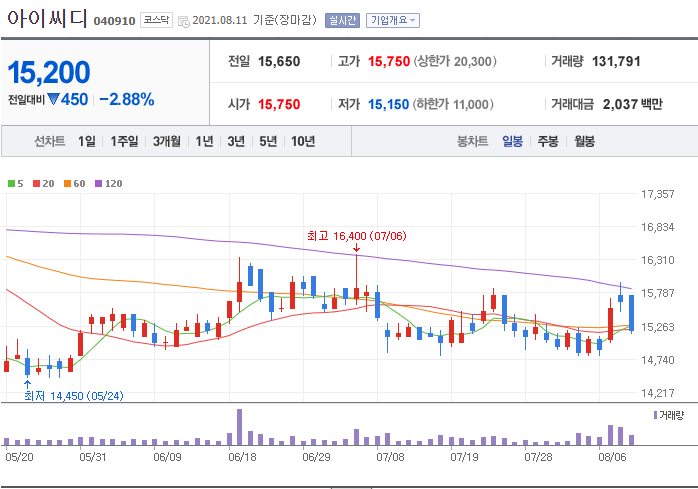Click the current price 15,200
Screen dimensions: 698x489
click(x=49, y=73)
